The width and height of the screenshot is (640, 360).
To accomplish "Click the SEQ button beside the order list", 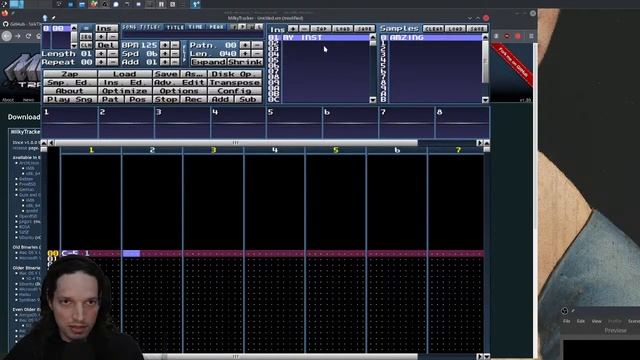I will [x=86, y=37].
